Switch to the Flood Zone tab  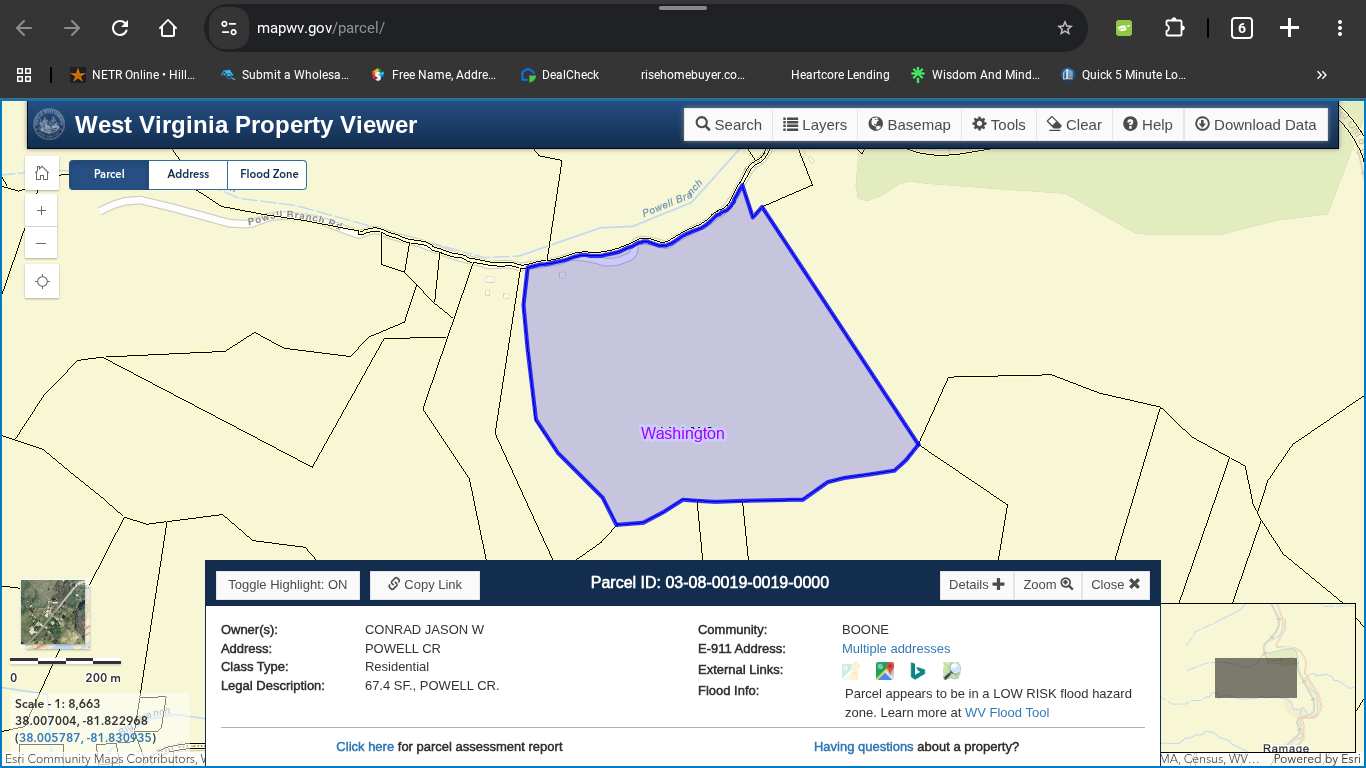pyautogui.click(x=267, y=174)
